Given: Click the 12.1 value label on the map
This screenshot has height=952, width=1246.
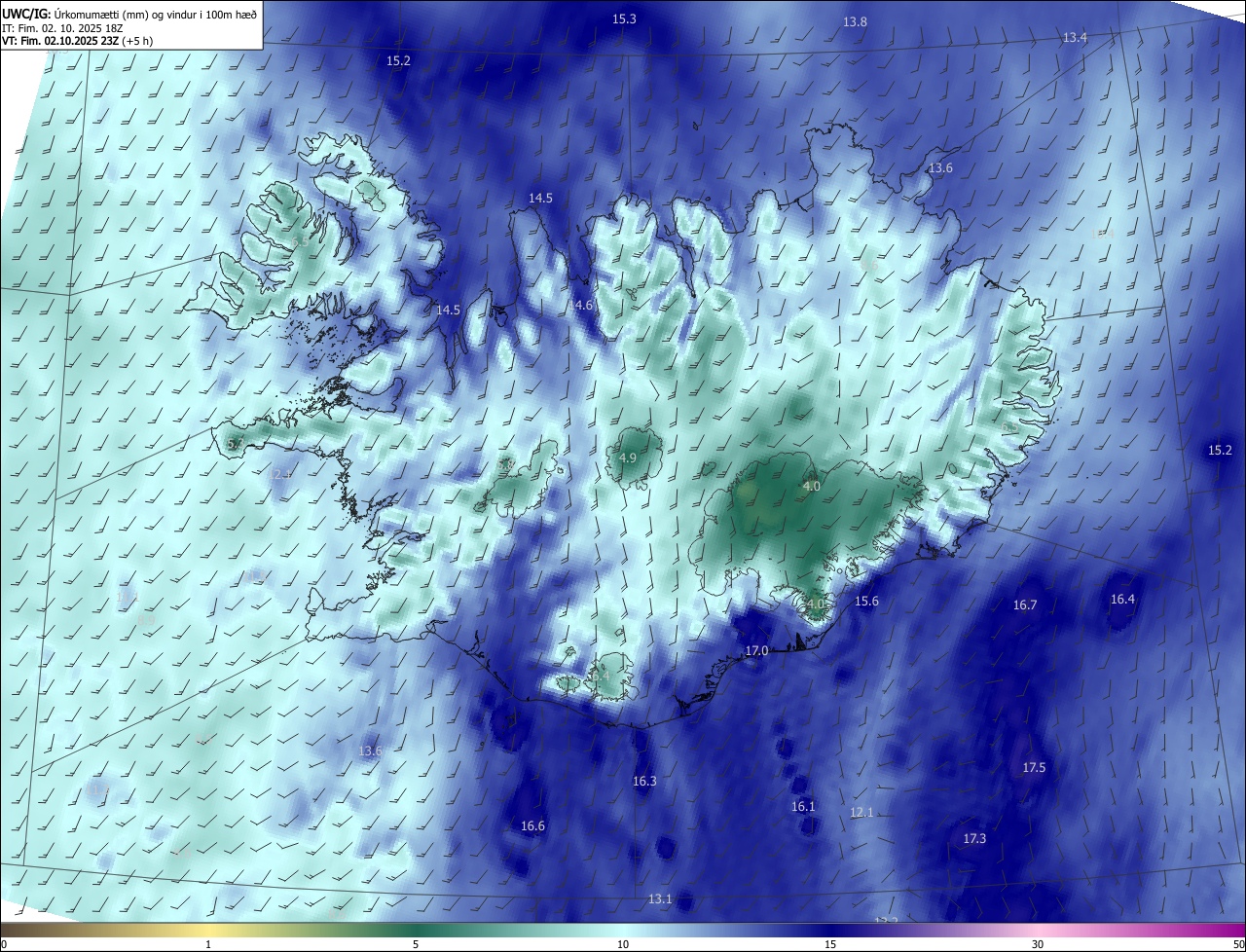Looking at the screenshot, I should [861, 812].
